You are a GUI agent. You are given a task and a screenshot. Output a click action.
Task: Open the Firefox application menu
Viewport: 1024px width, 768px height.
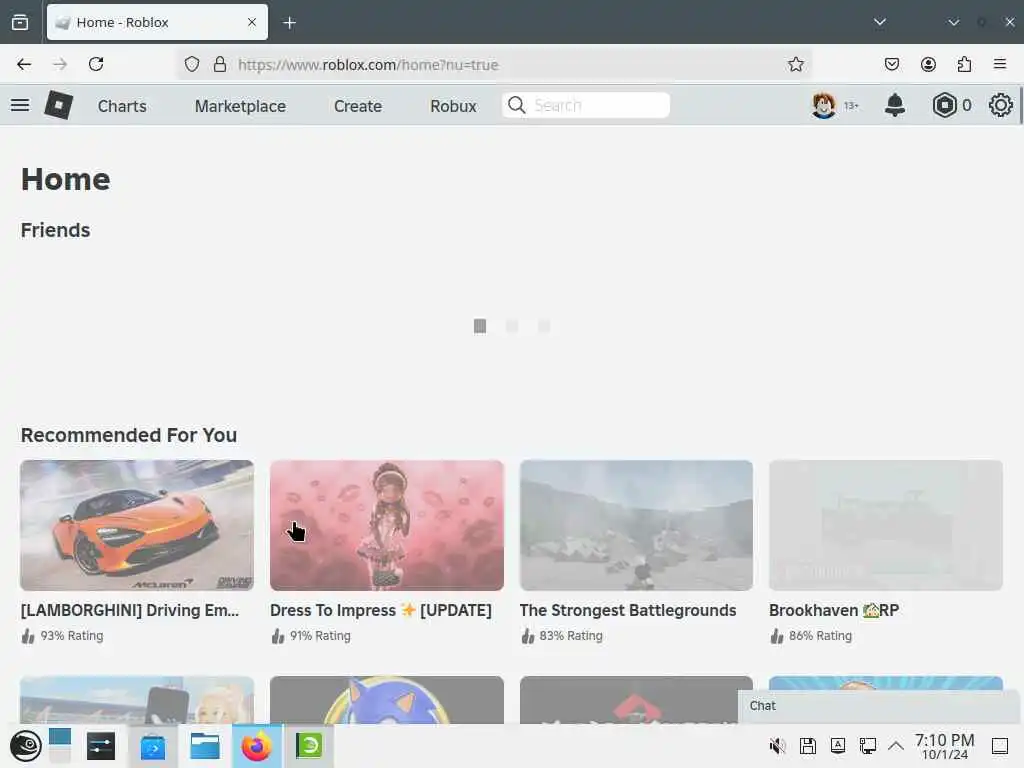[1000, 64]
